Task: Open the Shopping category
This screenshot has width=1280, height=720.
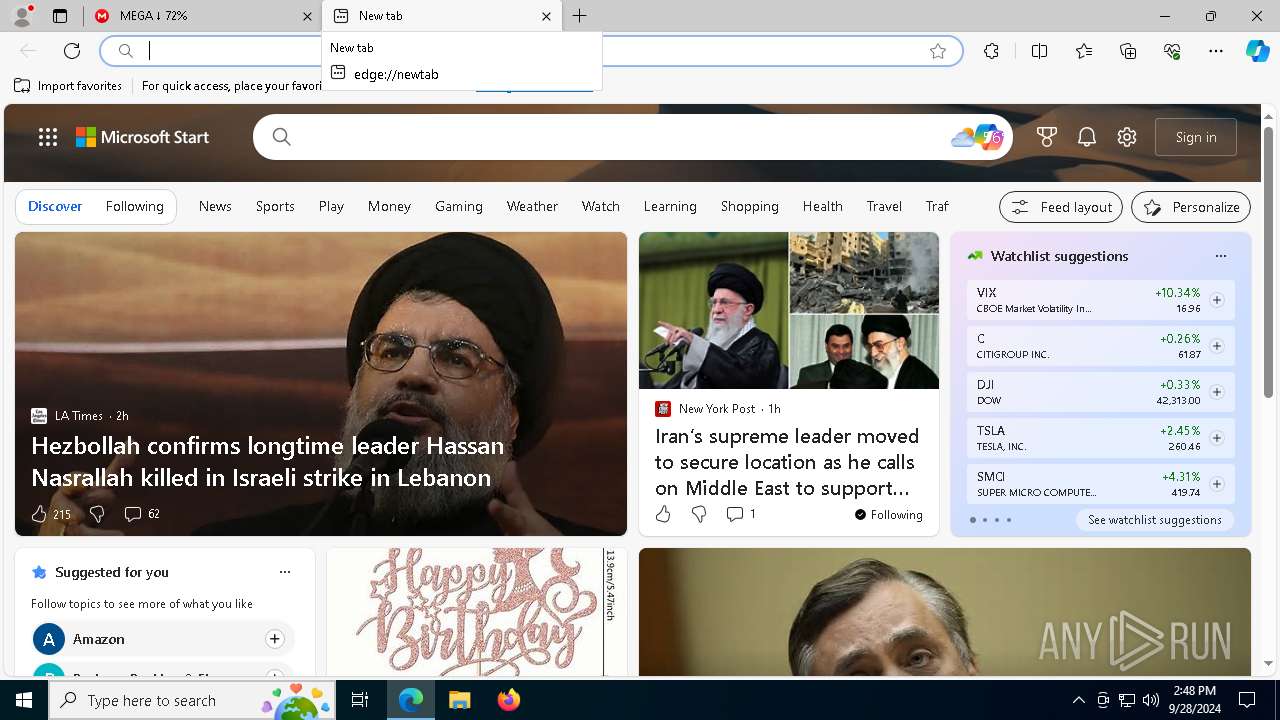Action: pyautogui.click(x=750, y=206)
